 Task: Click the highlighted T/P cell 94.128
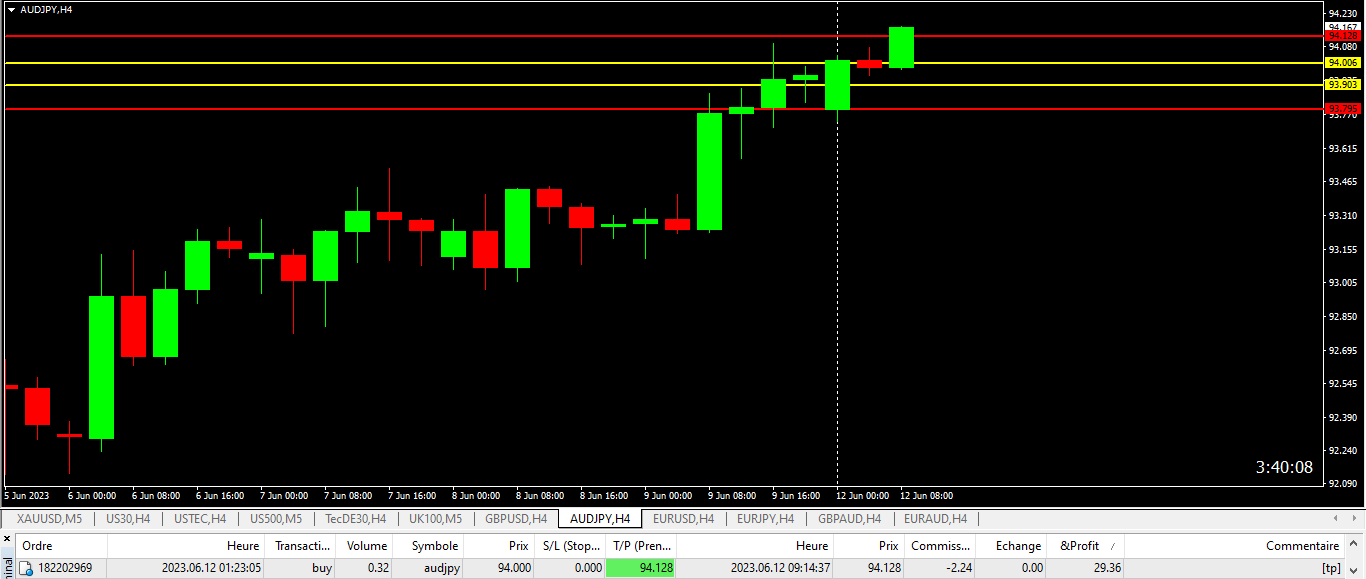640,568
